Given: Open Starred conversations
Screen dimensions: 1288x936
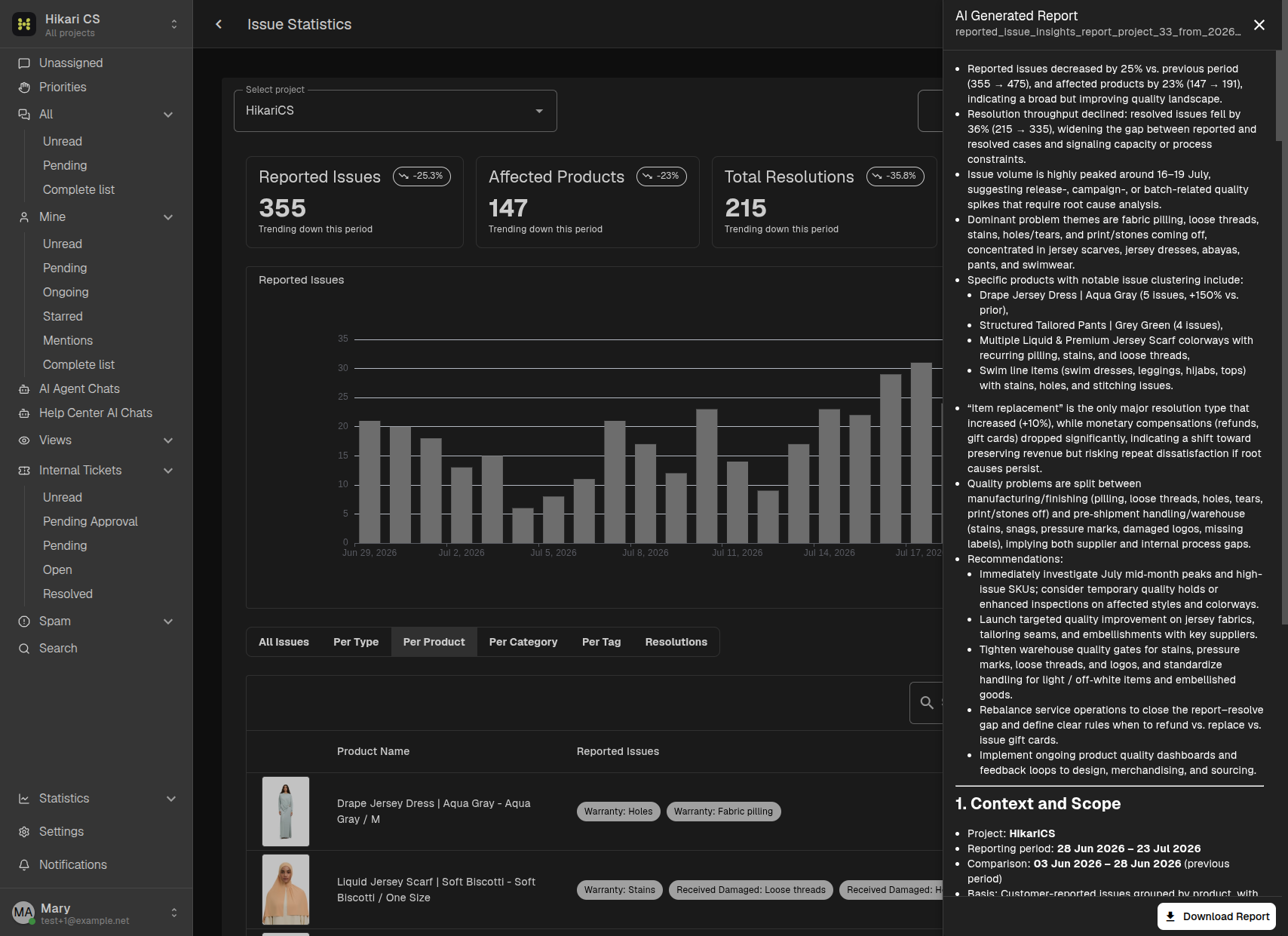Looking at the screenshot, I should pyautogui.click(x=63, y=317).
